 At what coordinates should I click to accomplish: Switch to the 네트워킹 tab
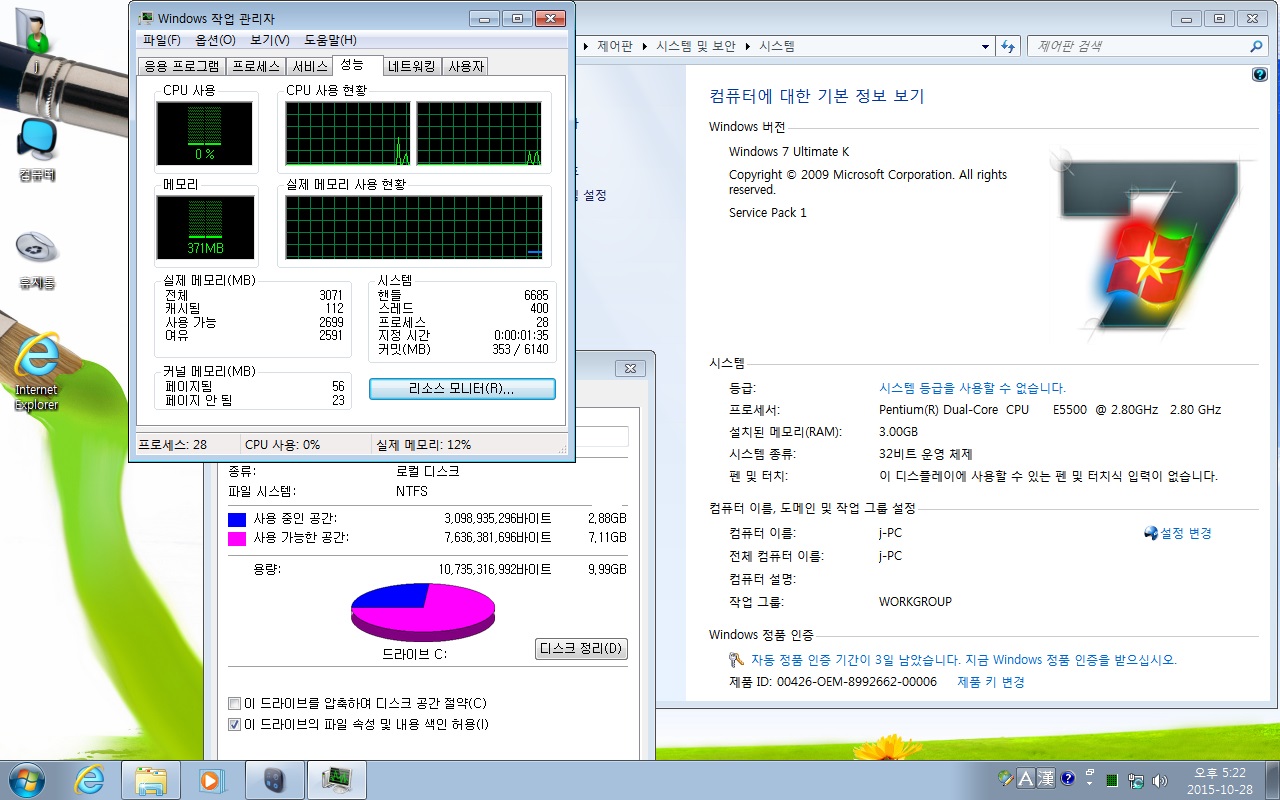pos(412,67)
